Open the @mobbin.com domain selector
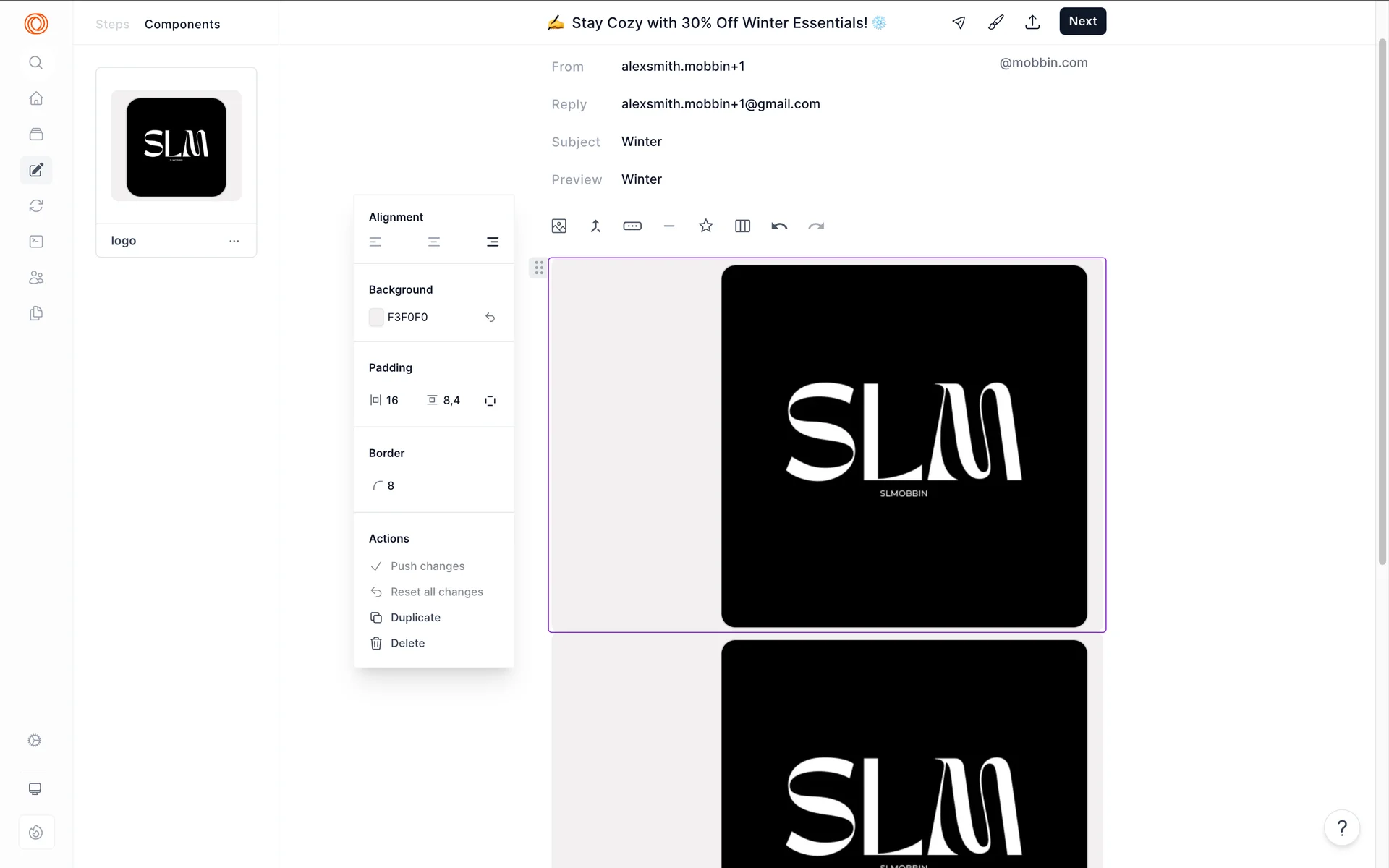This screenshot has width=1389, height=868. 1043,63
